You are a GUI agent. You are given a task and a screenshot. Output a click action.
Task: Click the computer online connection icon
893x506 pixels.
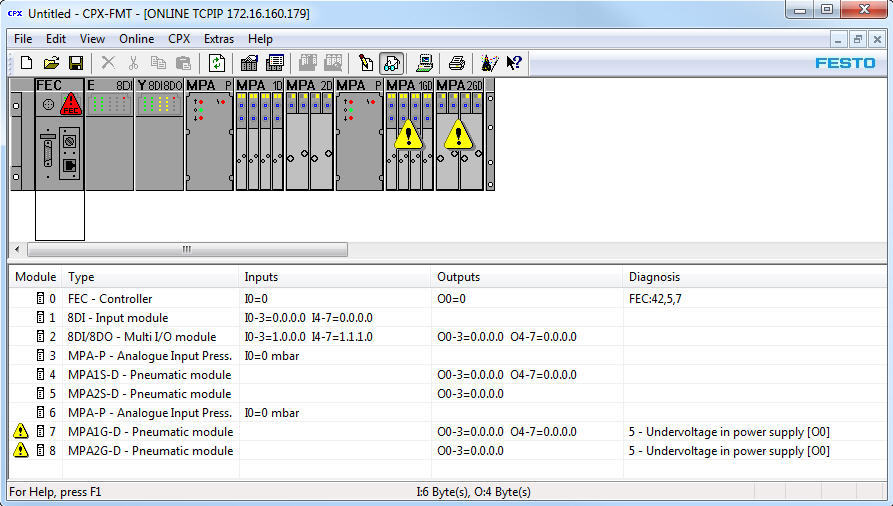click(424, 63)
